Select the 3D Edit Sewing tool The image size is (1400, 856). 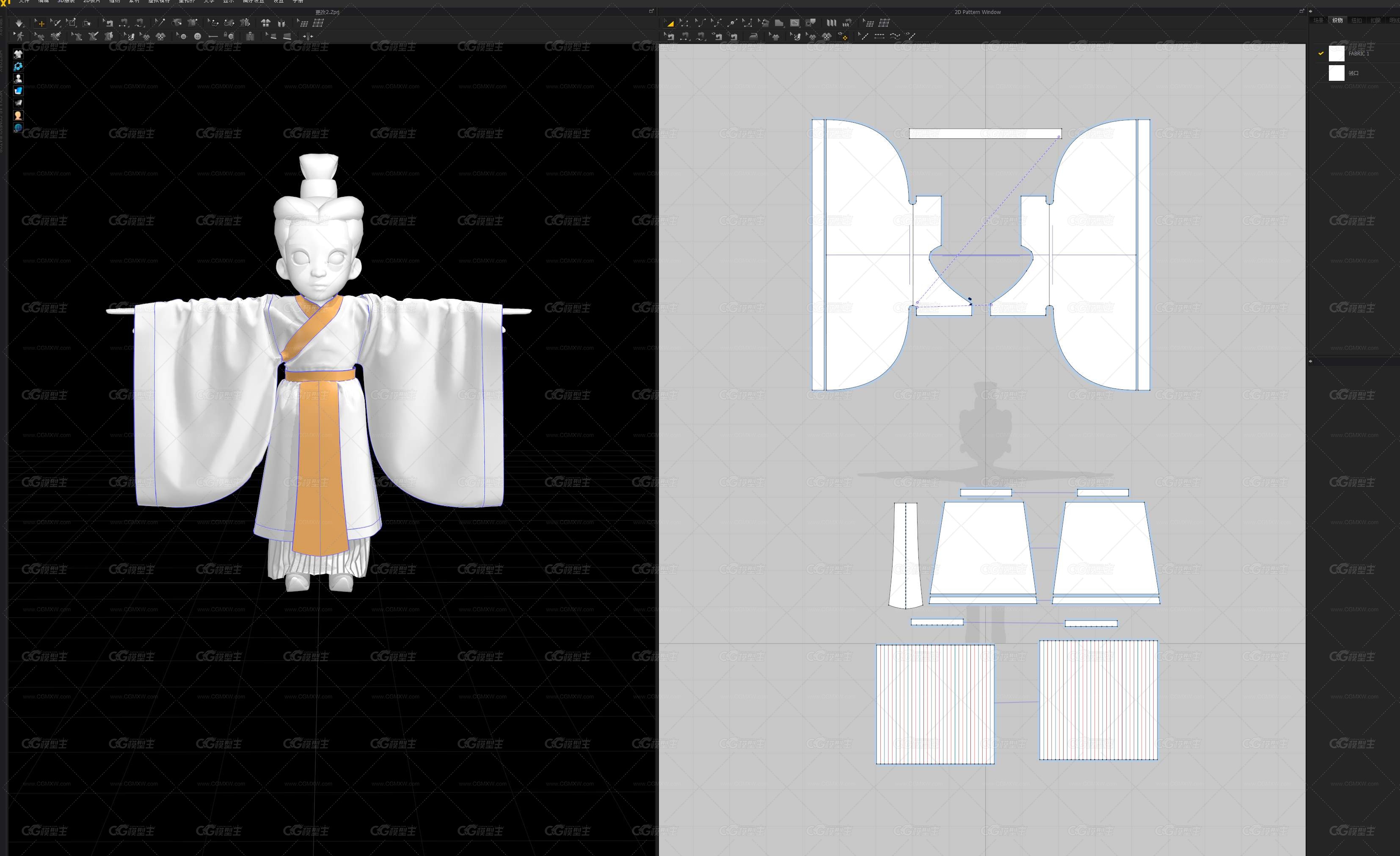pyautogui.click(x=108, y=23)
